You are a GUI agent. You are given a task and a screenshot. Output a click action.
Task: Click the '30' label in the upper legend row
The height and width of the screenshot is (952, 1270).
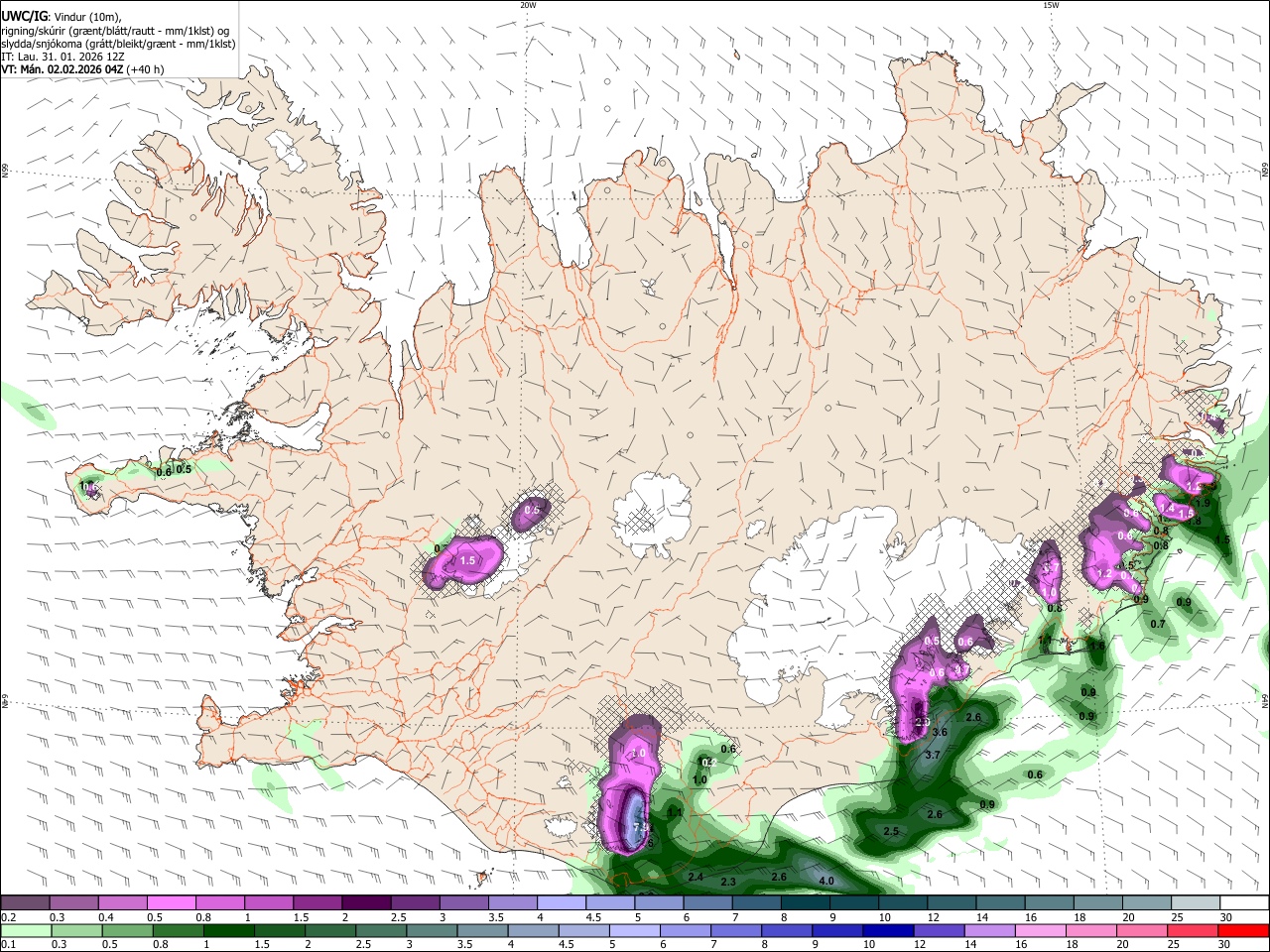1225,917
